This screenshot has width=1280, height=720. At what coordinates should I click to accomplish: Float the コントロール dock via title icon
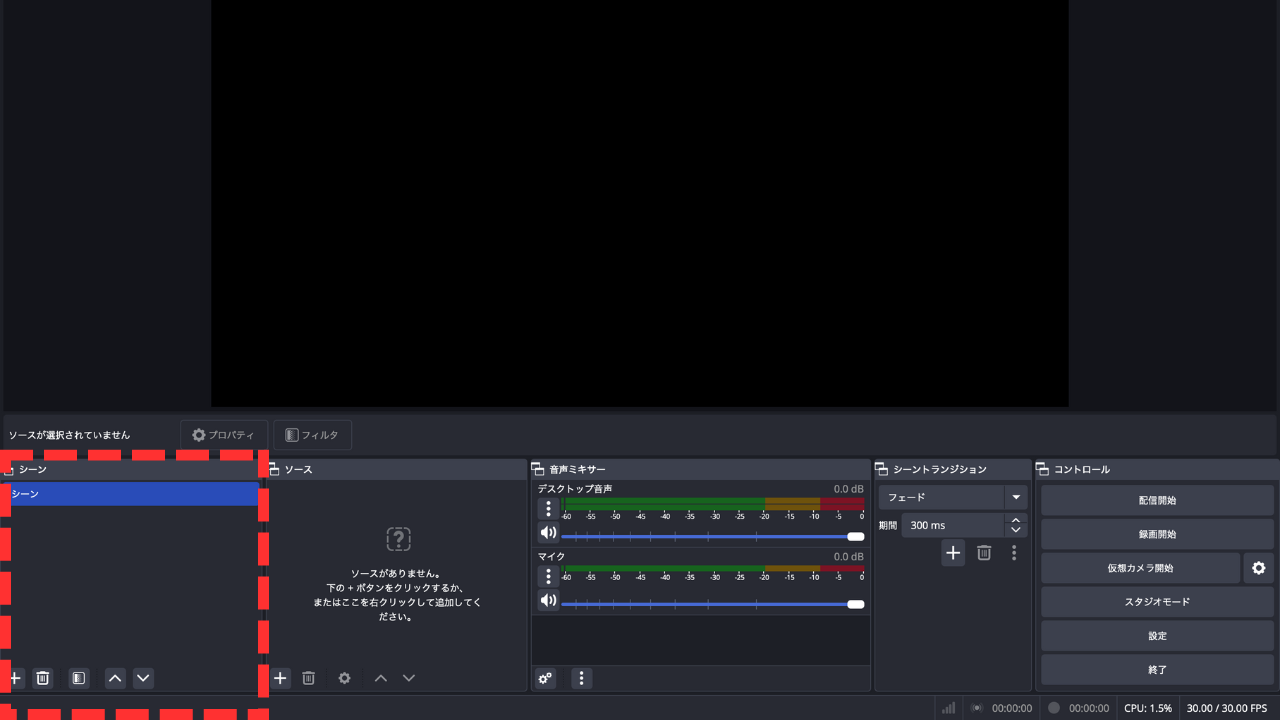click(x=1043, y=469)
